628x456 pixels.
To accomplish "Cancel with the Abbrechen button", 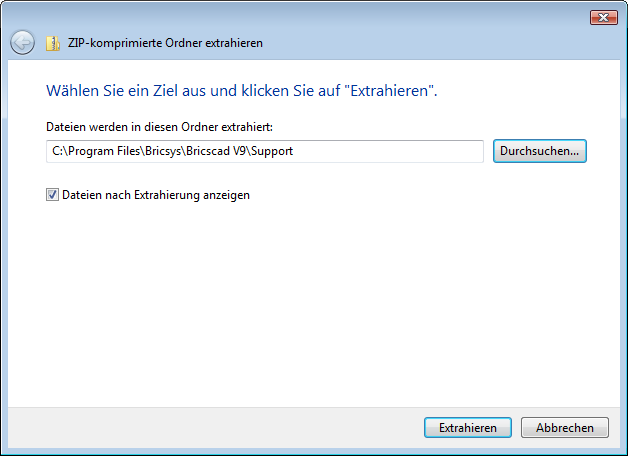I will click(x=565, y=428).
